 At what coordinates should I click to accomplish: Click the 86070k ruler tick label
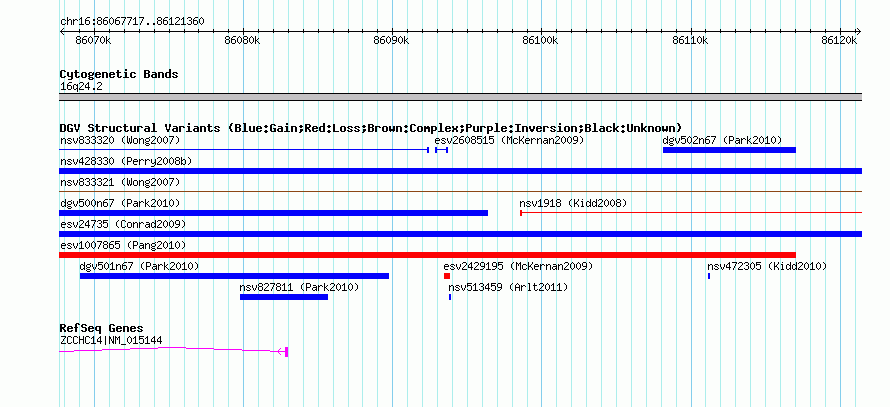93,41
